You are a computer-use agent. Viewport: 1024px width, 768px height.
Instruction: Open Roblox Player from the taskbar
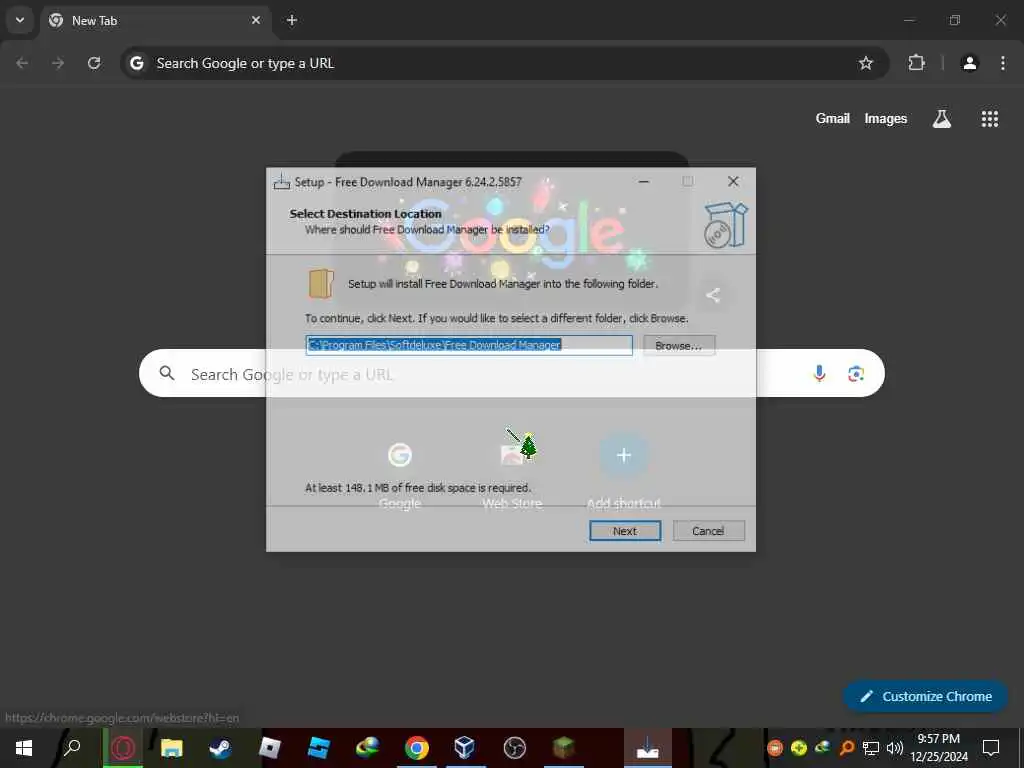(270, 747)
